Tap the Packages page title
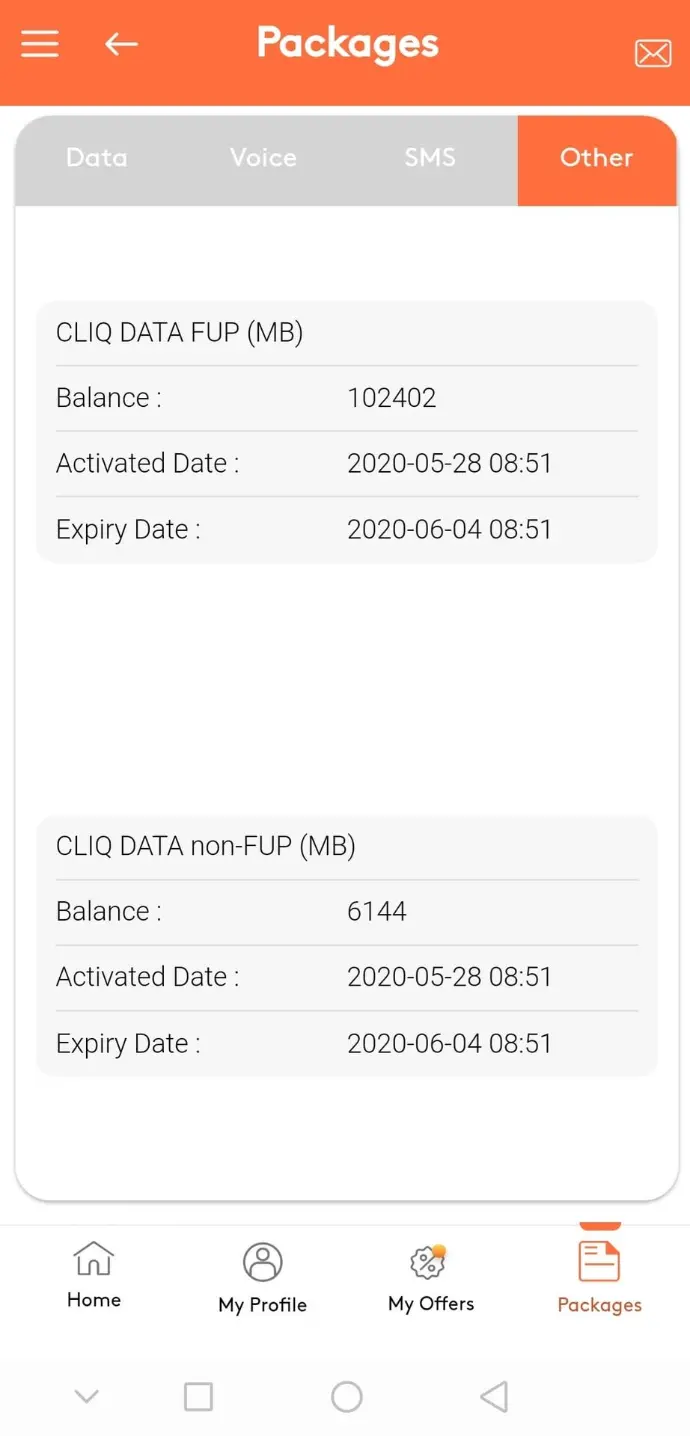Image resolution: width=690 pixels, height=1436 pixels. pos(347,44)
